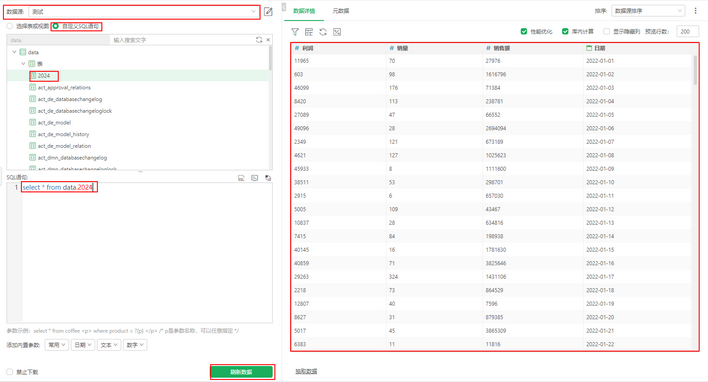This screenshot has height=382, width=708.
Task: Click the 2024 table icon
Action: pyautogui.click(x=33, y=75)
